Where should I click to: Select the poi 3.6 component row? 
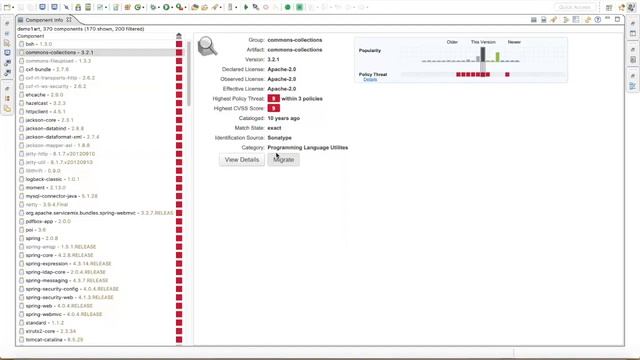[100, 230]
